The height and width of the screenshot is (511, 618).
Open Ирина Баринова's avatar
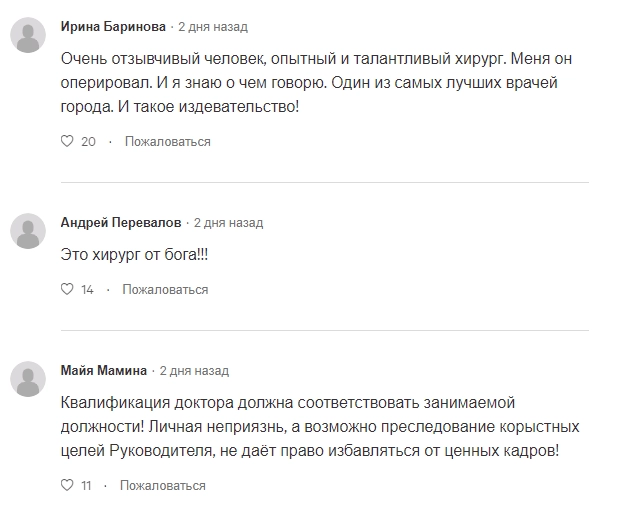click(27, 37)
